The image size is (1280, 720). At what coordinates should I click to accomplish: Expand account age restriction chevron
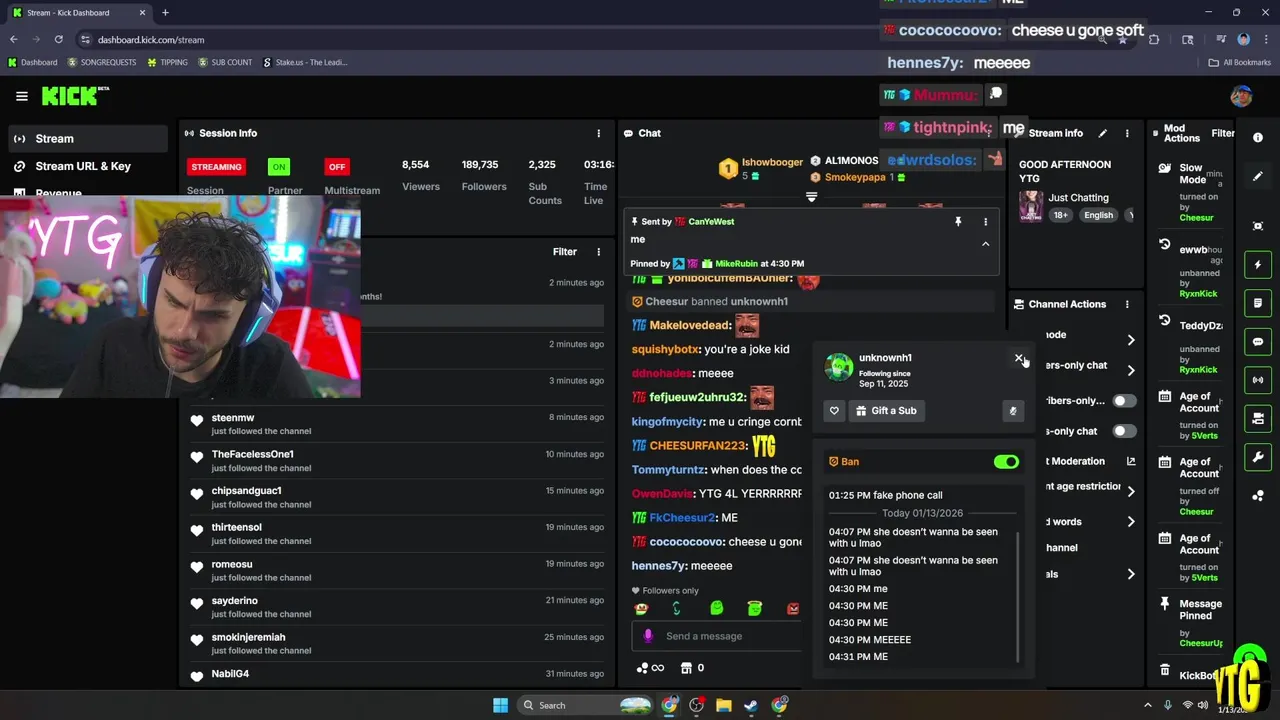pos(1131,491)
